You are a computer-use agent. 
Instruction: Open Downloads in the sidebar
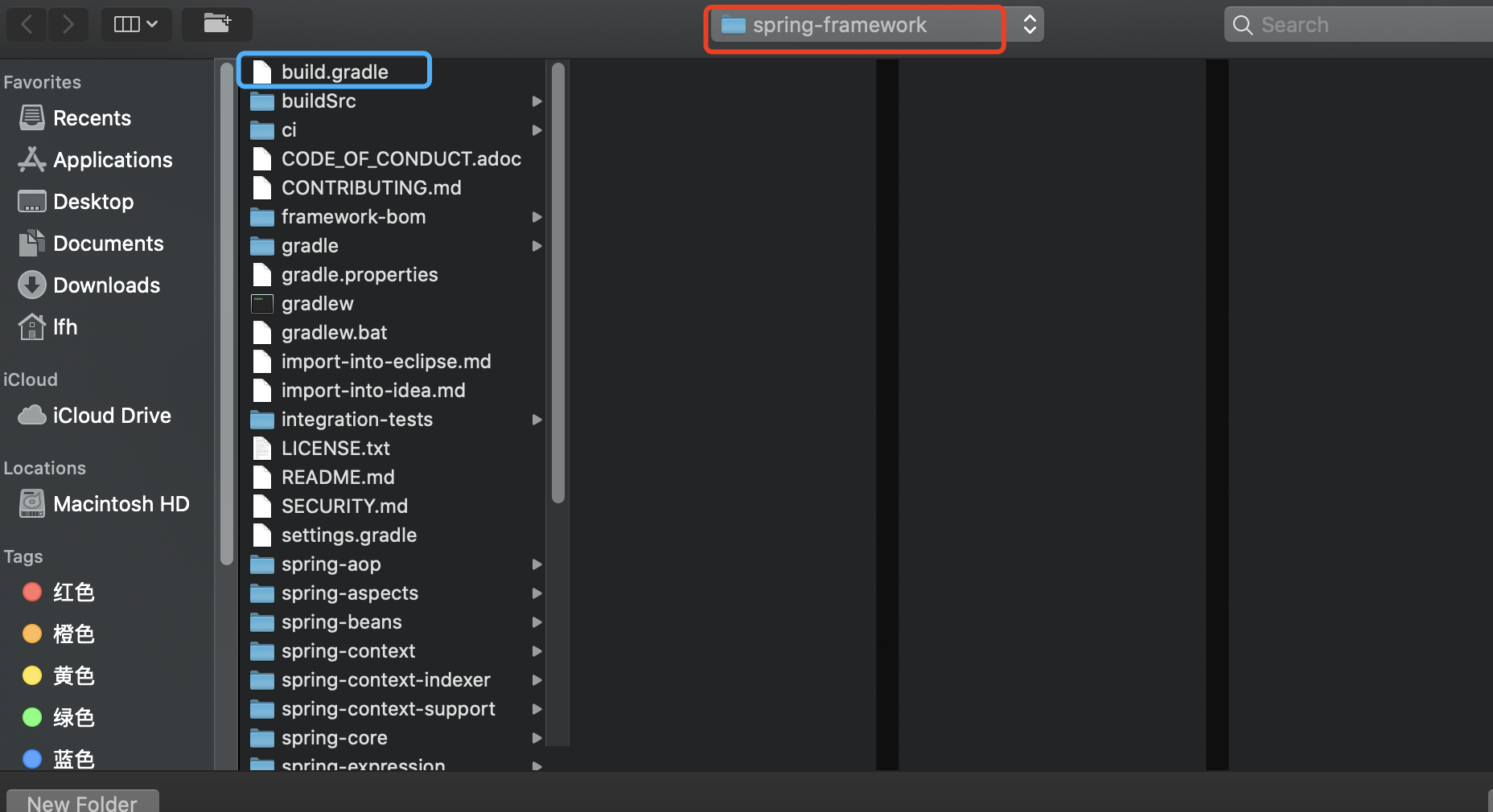coord(89,285)
